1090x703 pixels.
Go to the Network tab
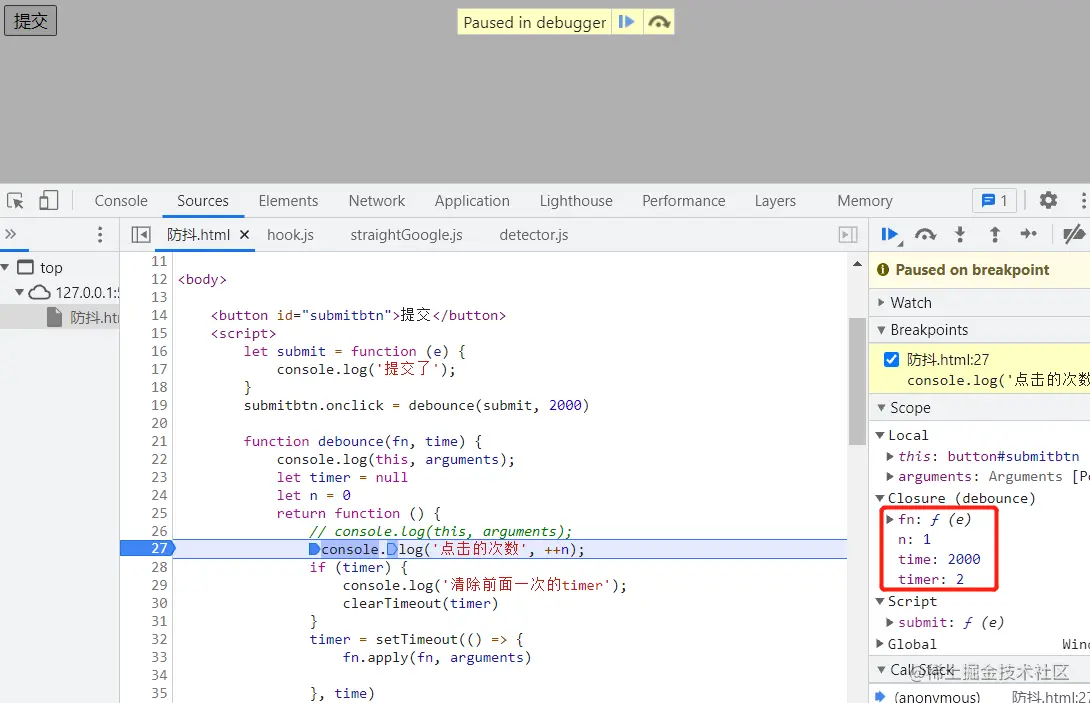point(377,201)
